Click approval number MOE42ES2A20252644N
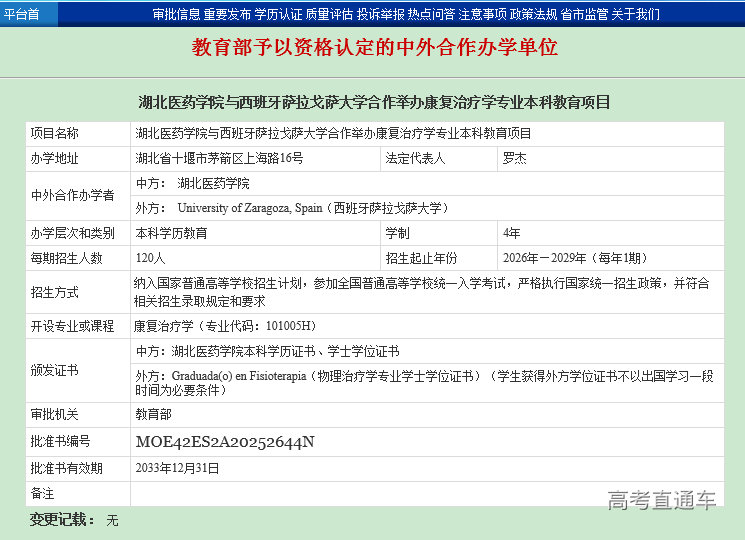The width and height of the screenshot is (745, 540). (225, 441)
